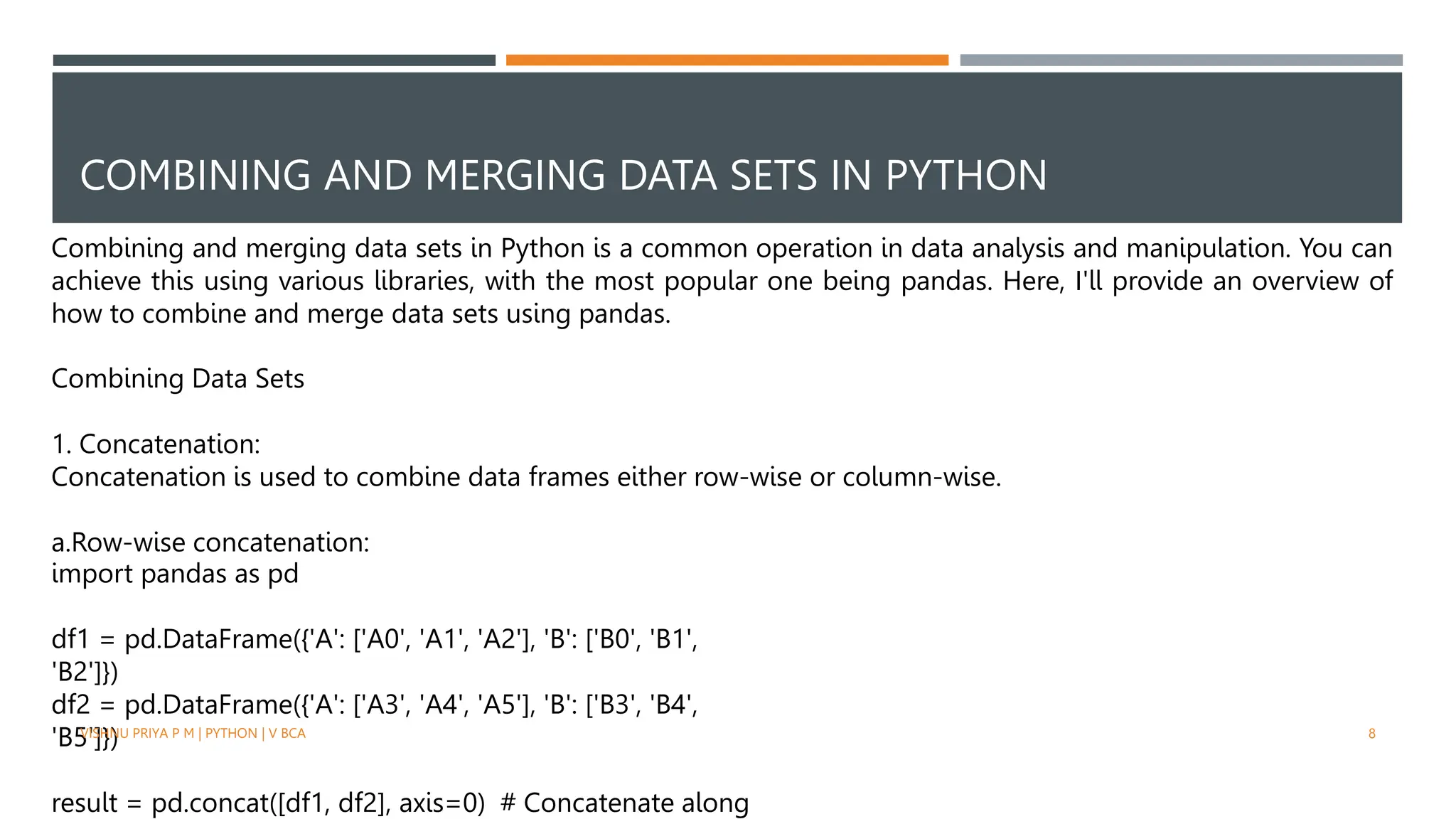Click the dark slate bar at top left
The height and width of the screenshot is (819, 1456).
pyautogui.click(x=274, y=60)
